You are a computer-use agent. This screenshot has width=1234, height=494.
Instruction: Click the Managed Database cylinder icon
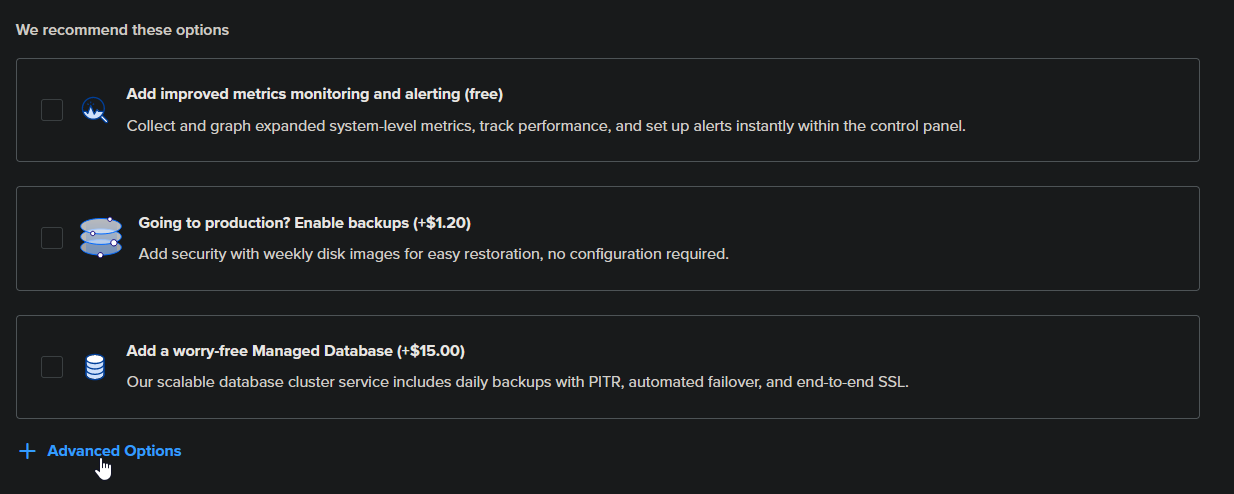click(x=94, y=367)
